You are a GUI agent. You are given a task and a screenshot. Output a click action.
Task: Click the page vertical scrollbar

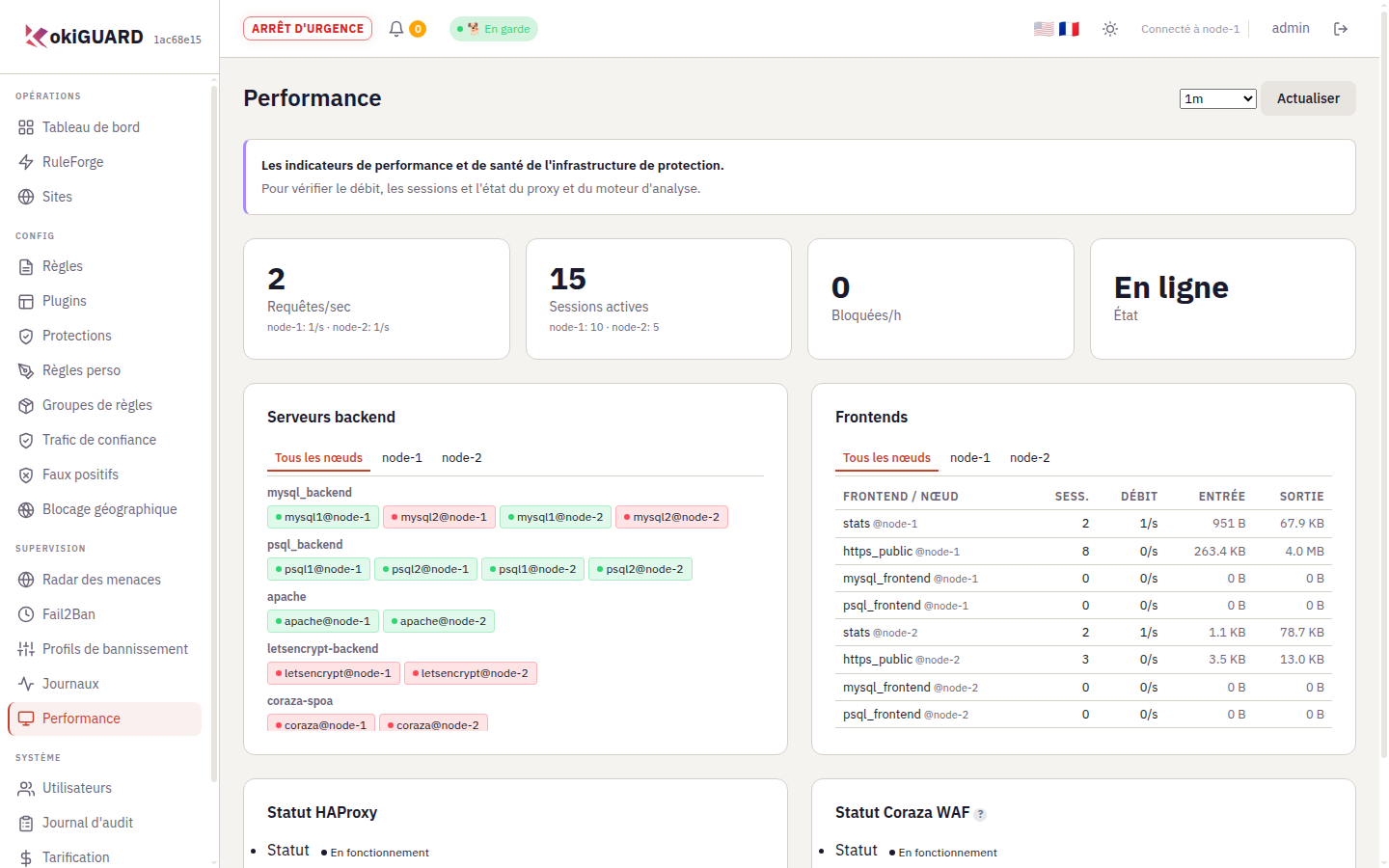point(1384,386)
